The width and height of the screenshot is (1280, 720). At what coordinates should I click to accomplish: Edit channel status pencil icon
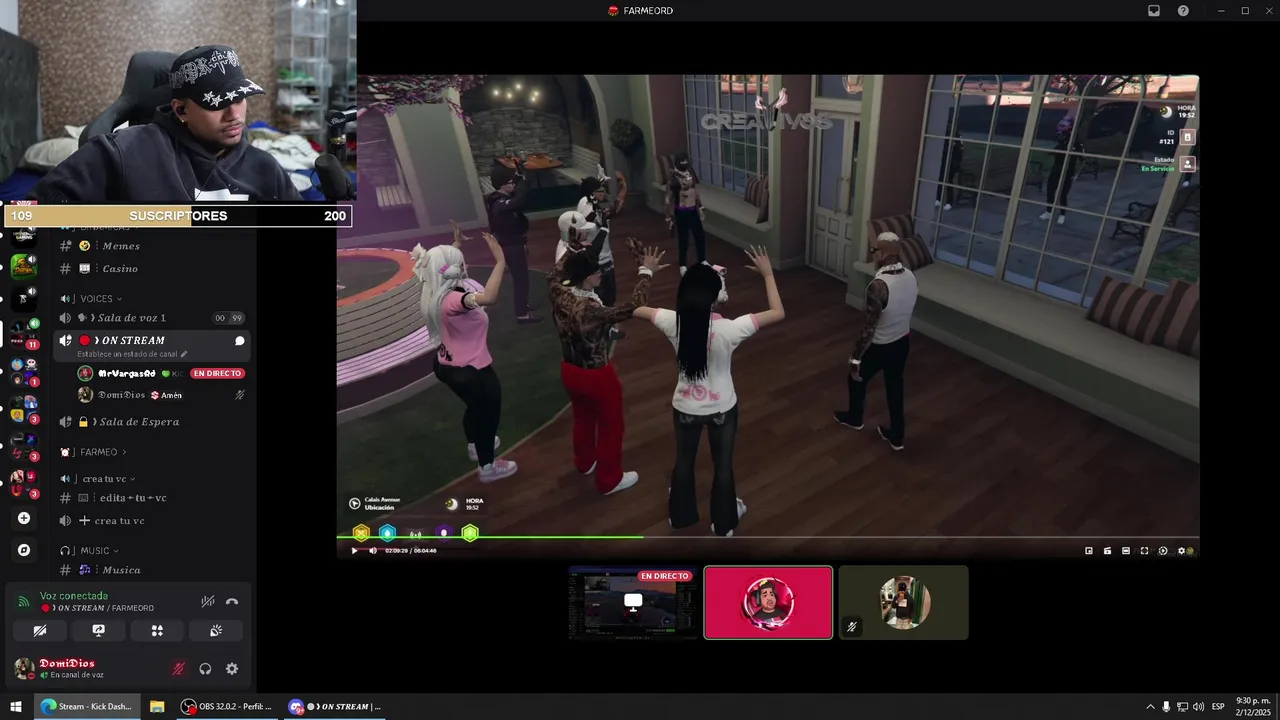pos(184,354)
